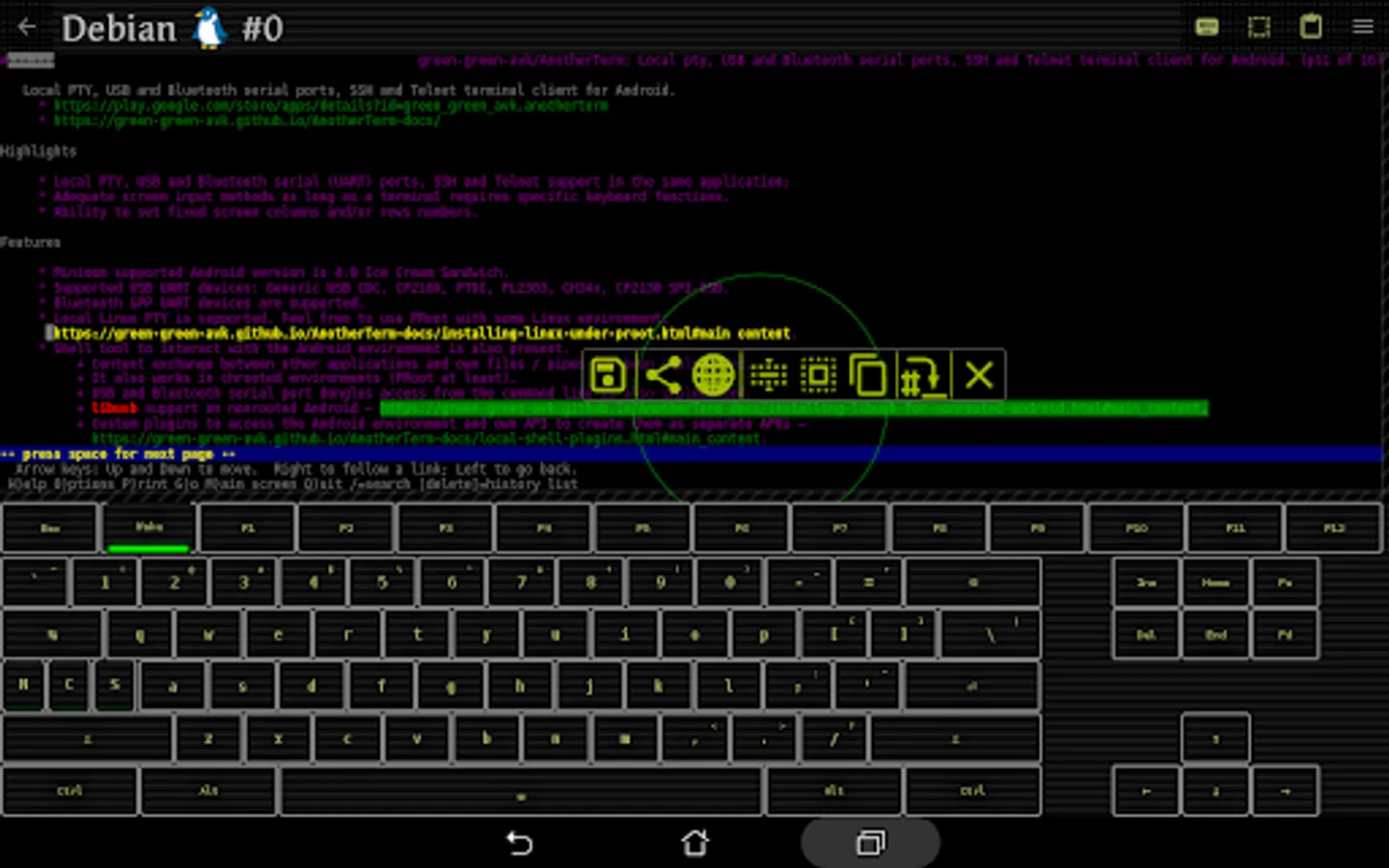
Task: Tap the Page Down key
Action: 1285,635
